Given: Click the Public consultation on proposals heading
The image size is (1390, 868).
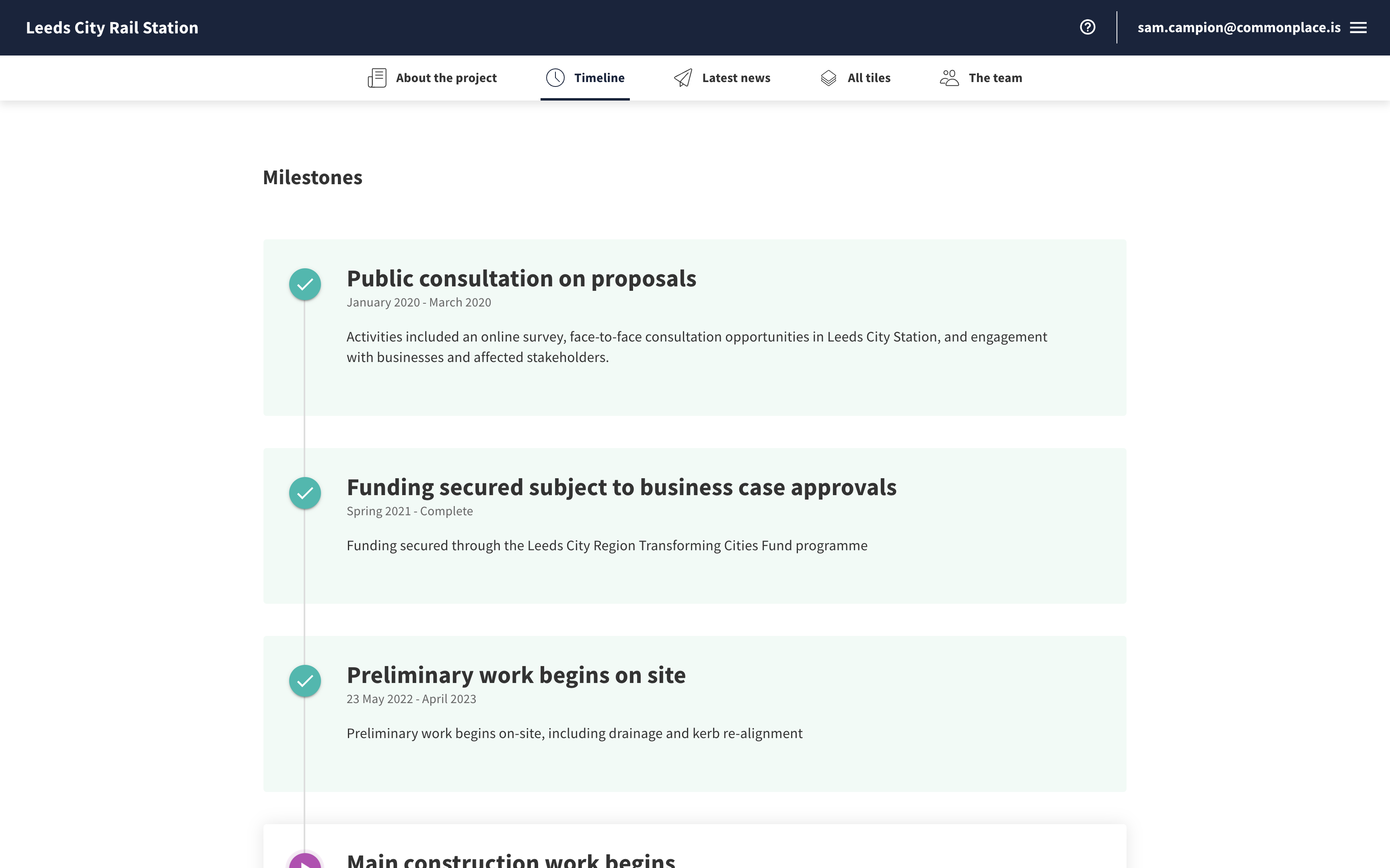Looking at the screenshot, I should [x=521, y=279].
